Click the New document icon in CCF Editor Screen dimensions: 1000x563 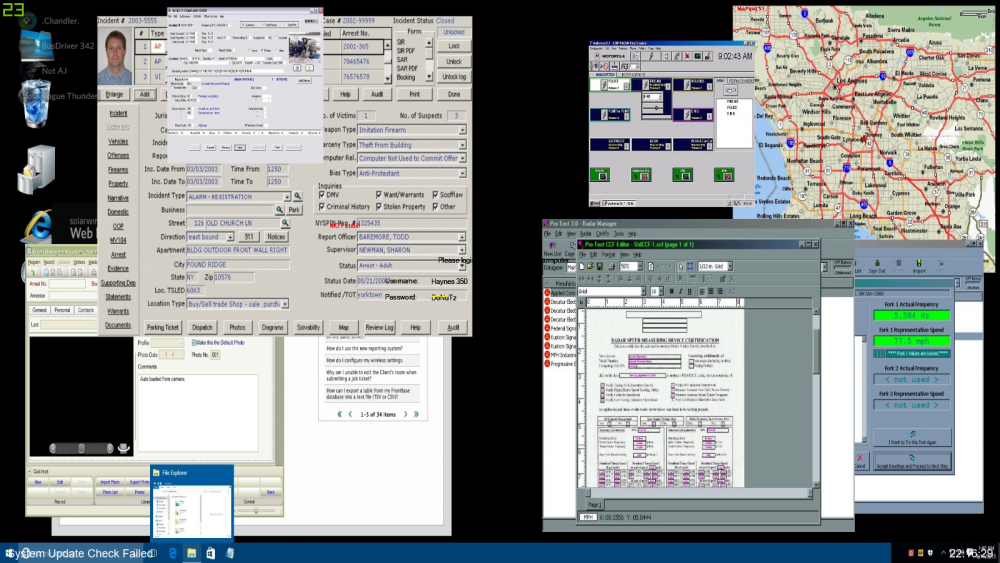582,267
